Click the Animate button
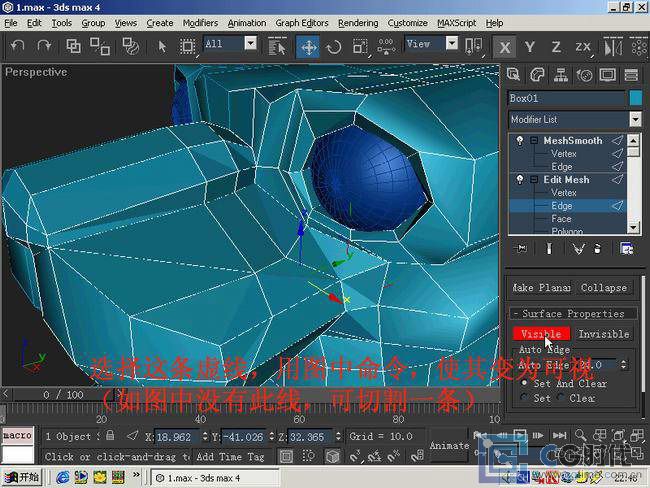This screenshot has width=650, height=488. (x=449, y=445)
